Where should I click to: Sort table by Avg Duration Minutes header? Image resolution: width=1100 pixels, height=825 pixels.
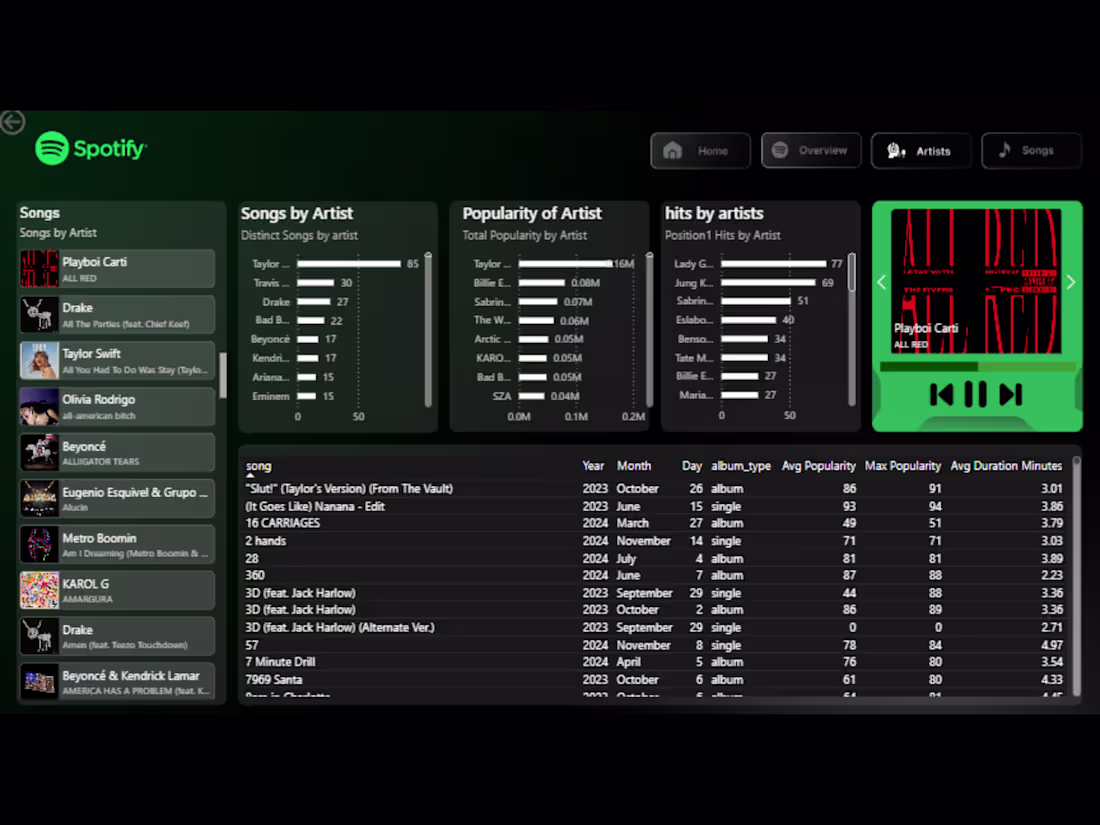pos(1006,466)
